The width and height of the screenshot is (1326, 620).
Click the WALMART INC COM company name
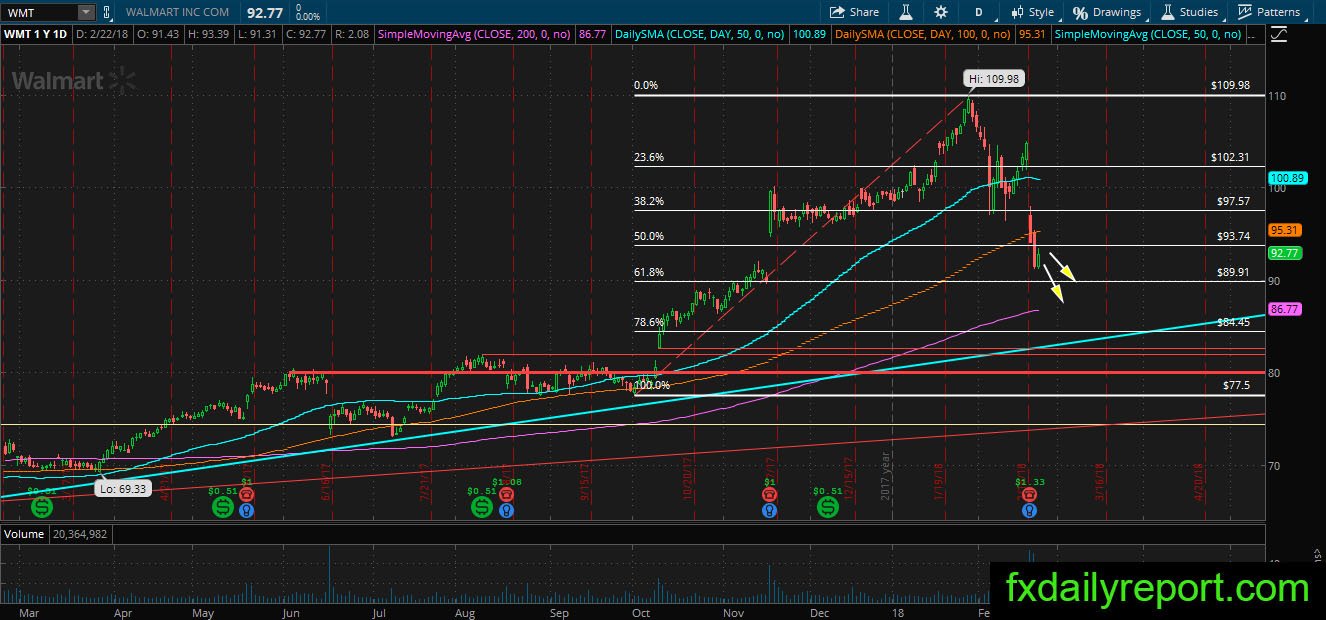point(178,12)
